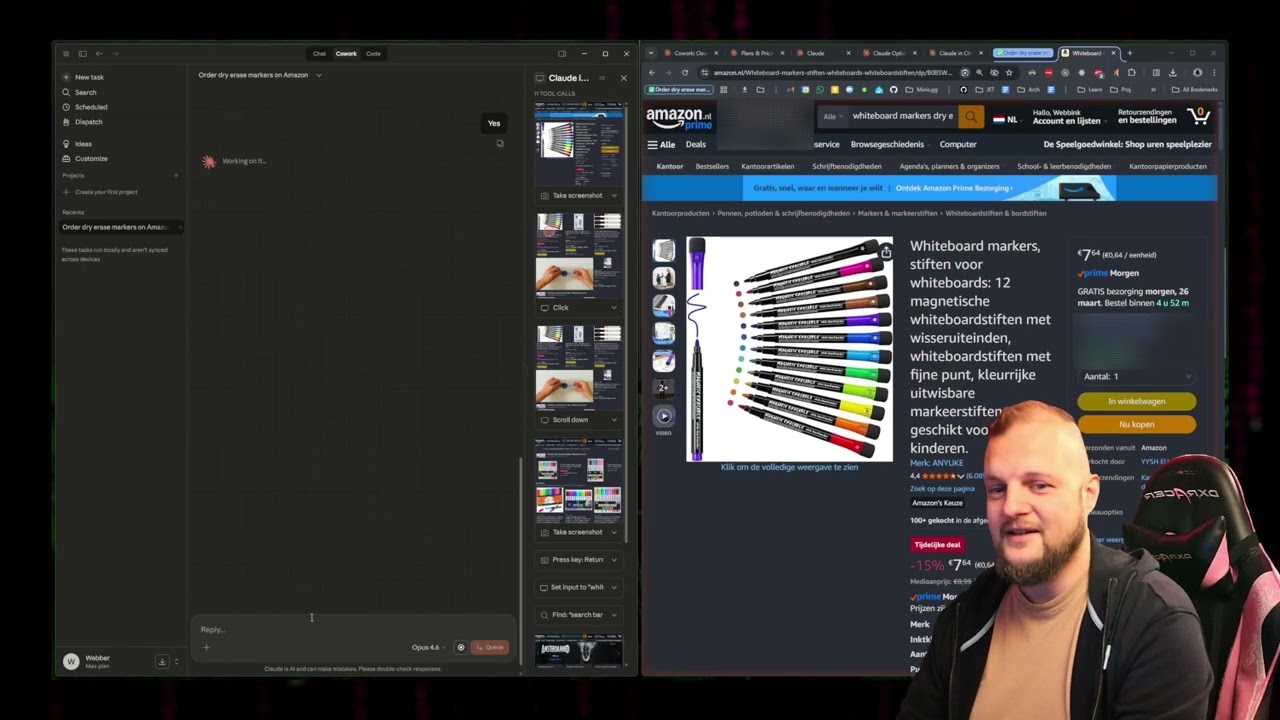Viewport: 1280px width, 720px height.
Task: Open the Chrome extensions puzzle icon
Action: click(1131, 72)
